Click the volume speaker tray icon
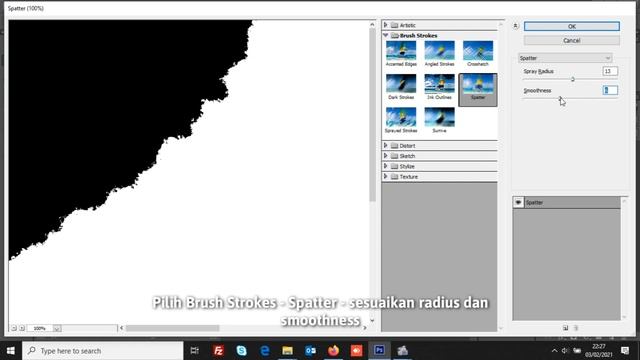This screenshot has height=360, width=640. point(565,351)
